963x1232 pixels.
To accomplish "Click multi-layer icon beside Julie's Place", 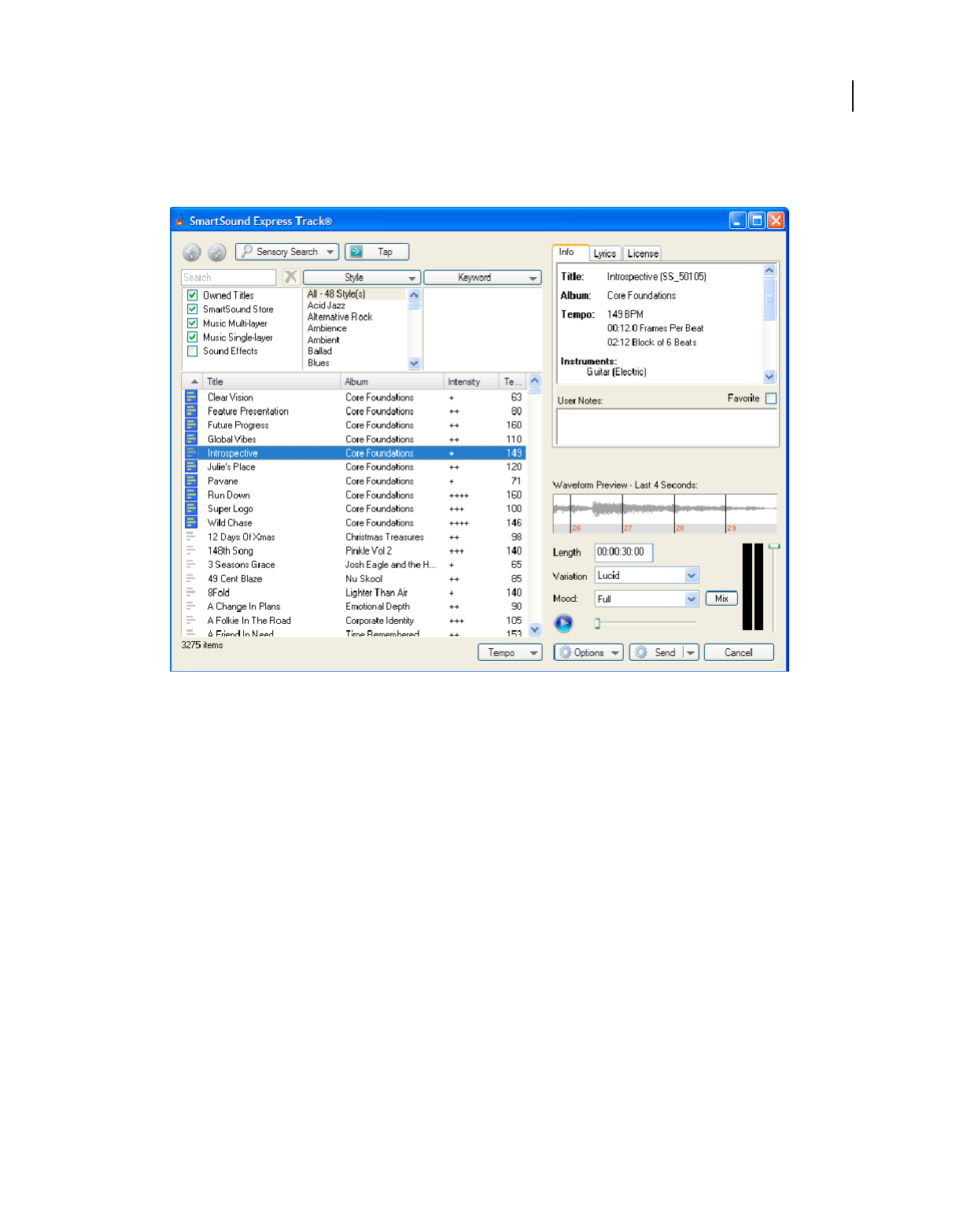I will (x=191, y=467).
